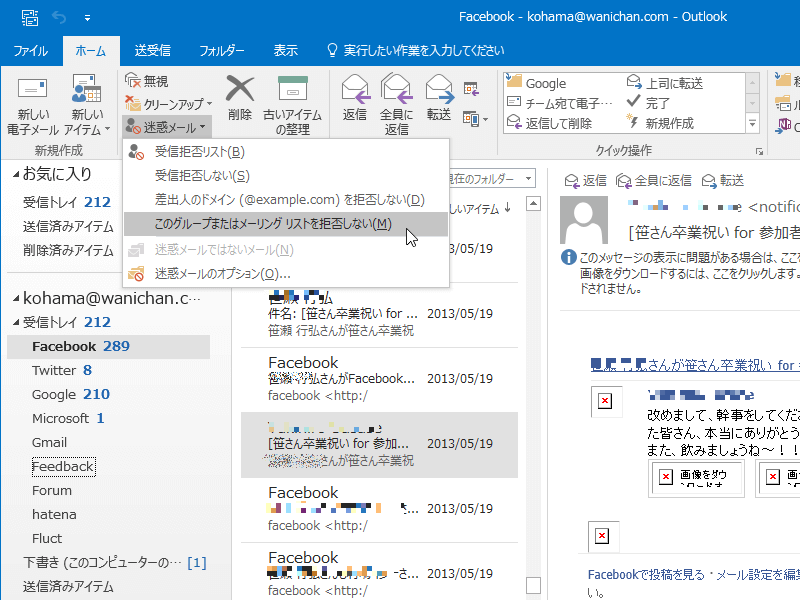800x600 pixels.
Task: Click the Ignore conversation icon
Action: point(133,81)
